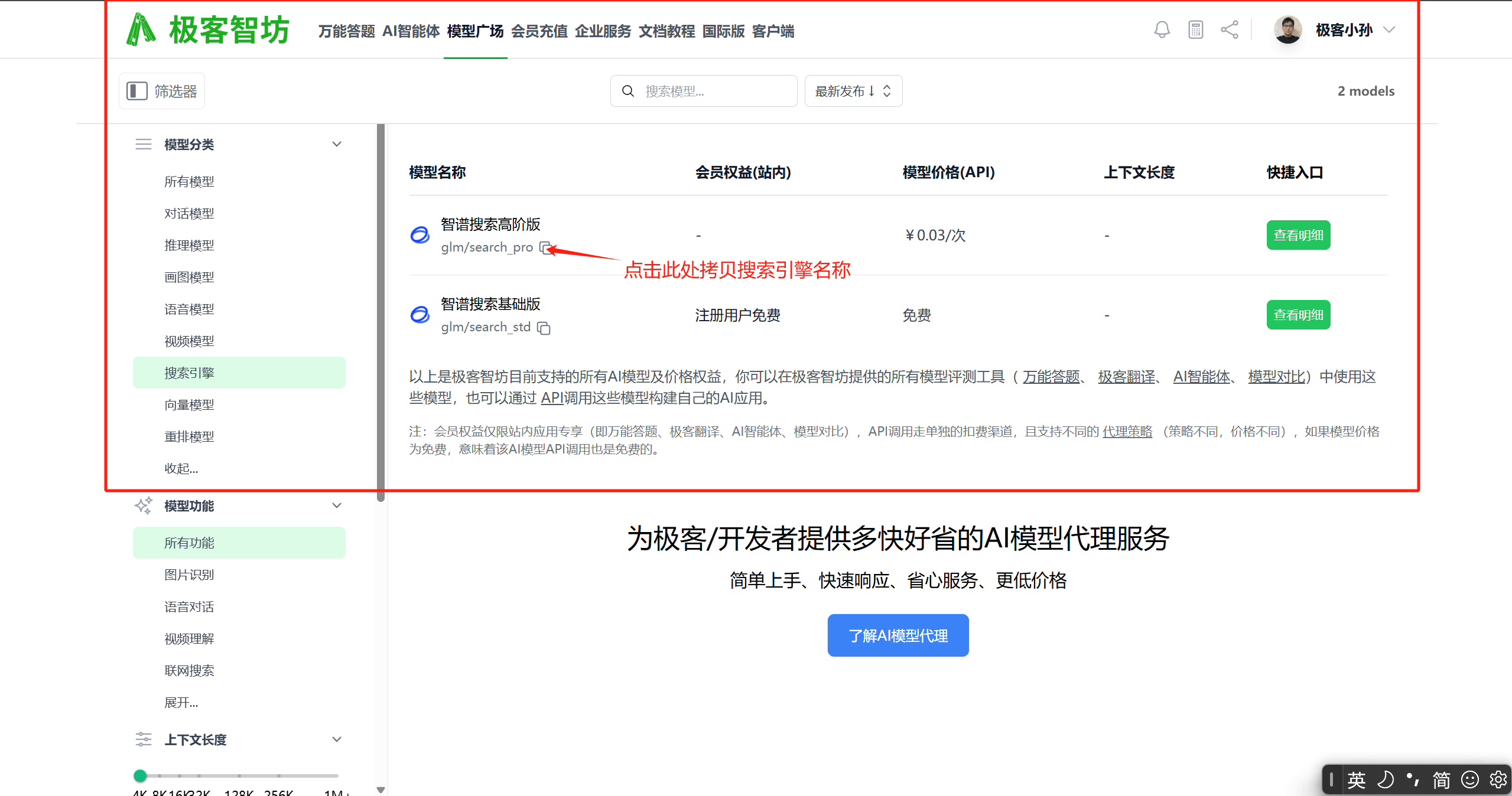Open the 客户端 nav tab
1512x796 pixels.
[x=773, y=31]
